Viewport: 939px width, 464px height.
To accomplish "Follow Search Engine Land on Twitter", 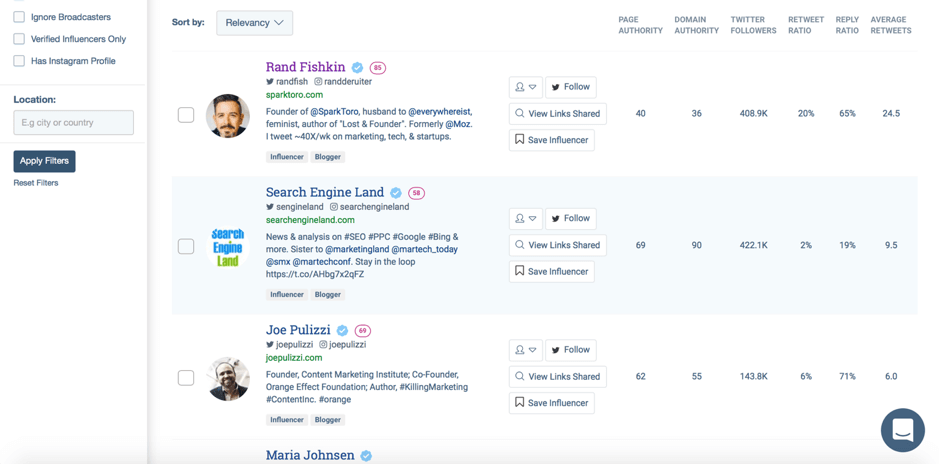I will [x=571, y=219].
